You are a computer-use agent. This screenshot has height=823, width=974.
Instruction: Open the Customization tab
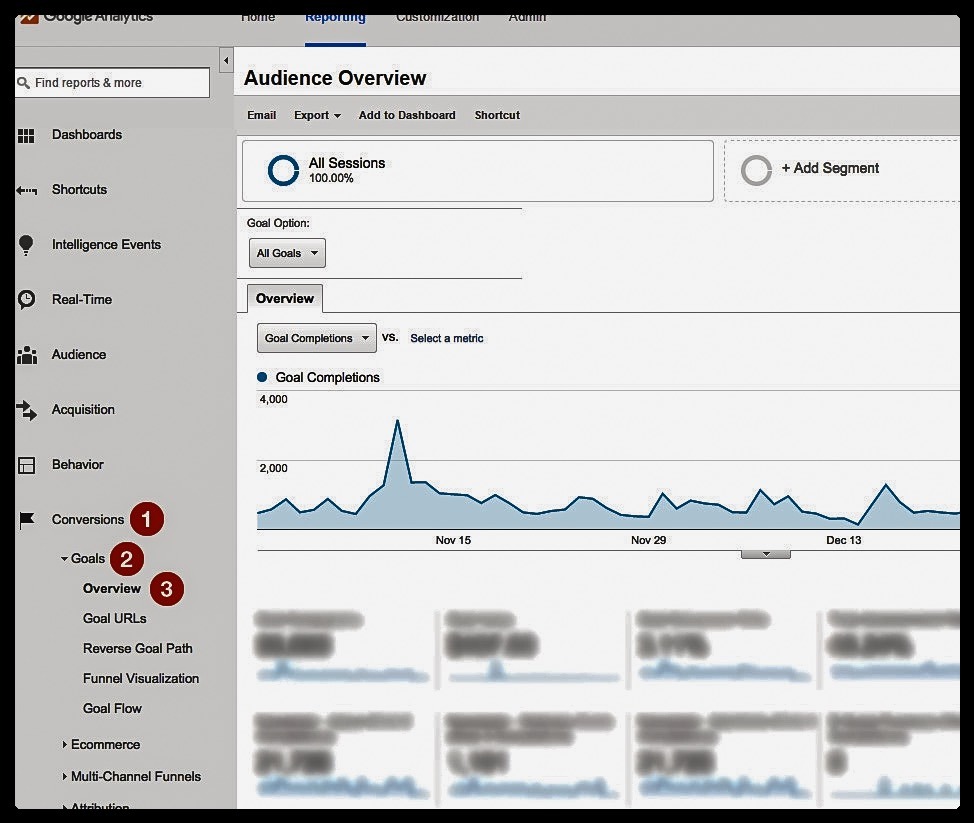(x=437, y=19)
